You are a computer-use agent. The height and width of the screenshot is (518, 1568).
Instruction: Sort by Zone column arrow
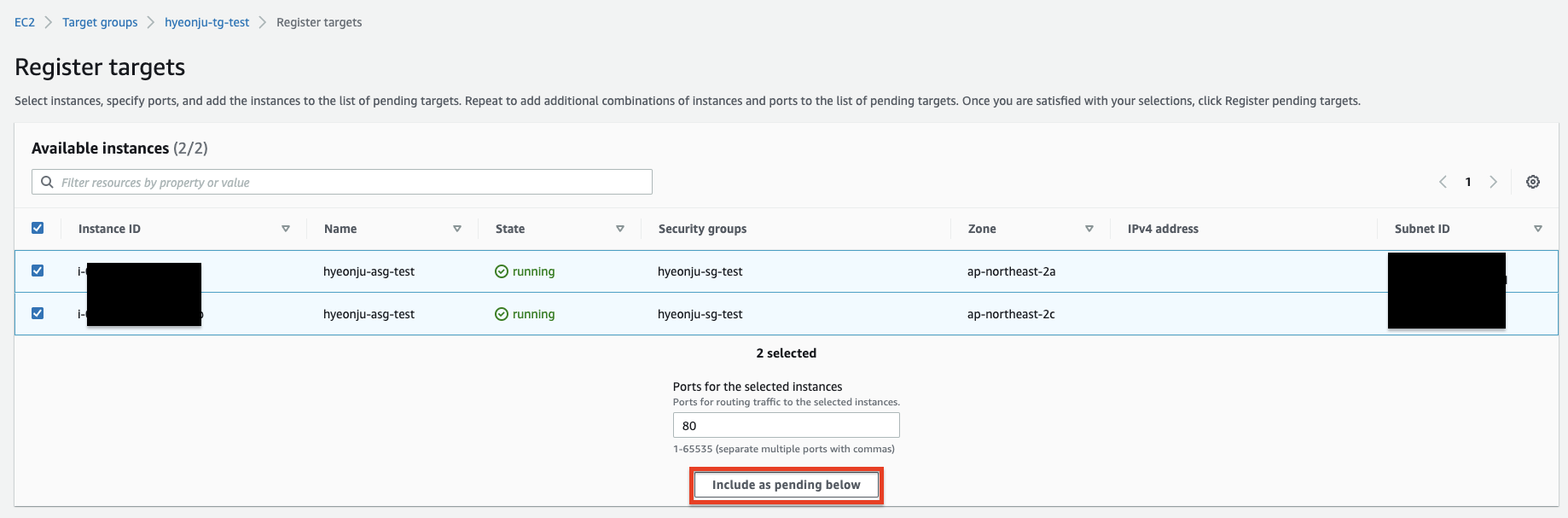pyautogui.click(x=1089, y=229)
